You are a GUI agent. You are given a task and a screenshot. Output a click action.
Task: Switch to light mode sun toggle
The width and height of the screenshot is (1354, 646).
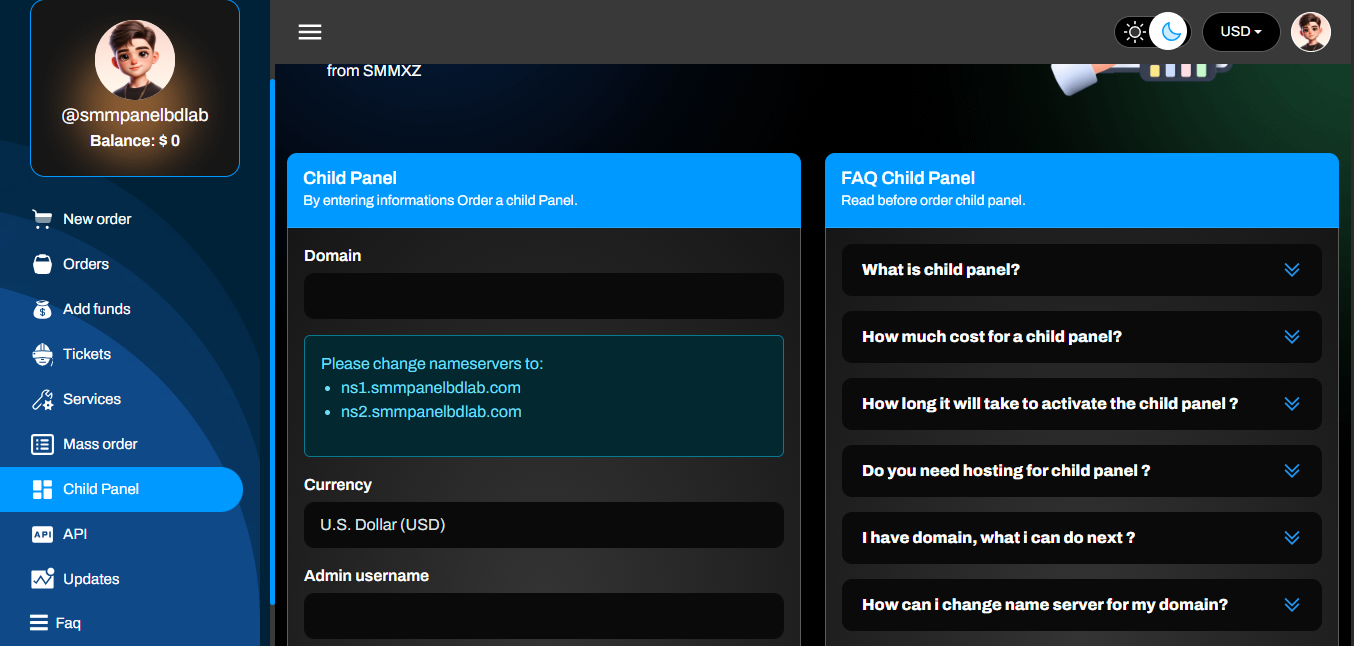(1134, 32)
